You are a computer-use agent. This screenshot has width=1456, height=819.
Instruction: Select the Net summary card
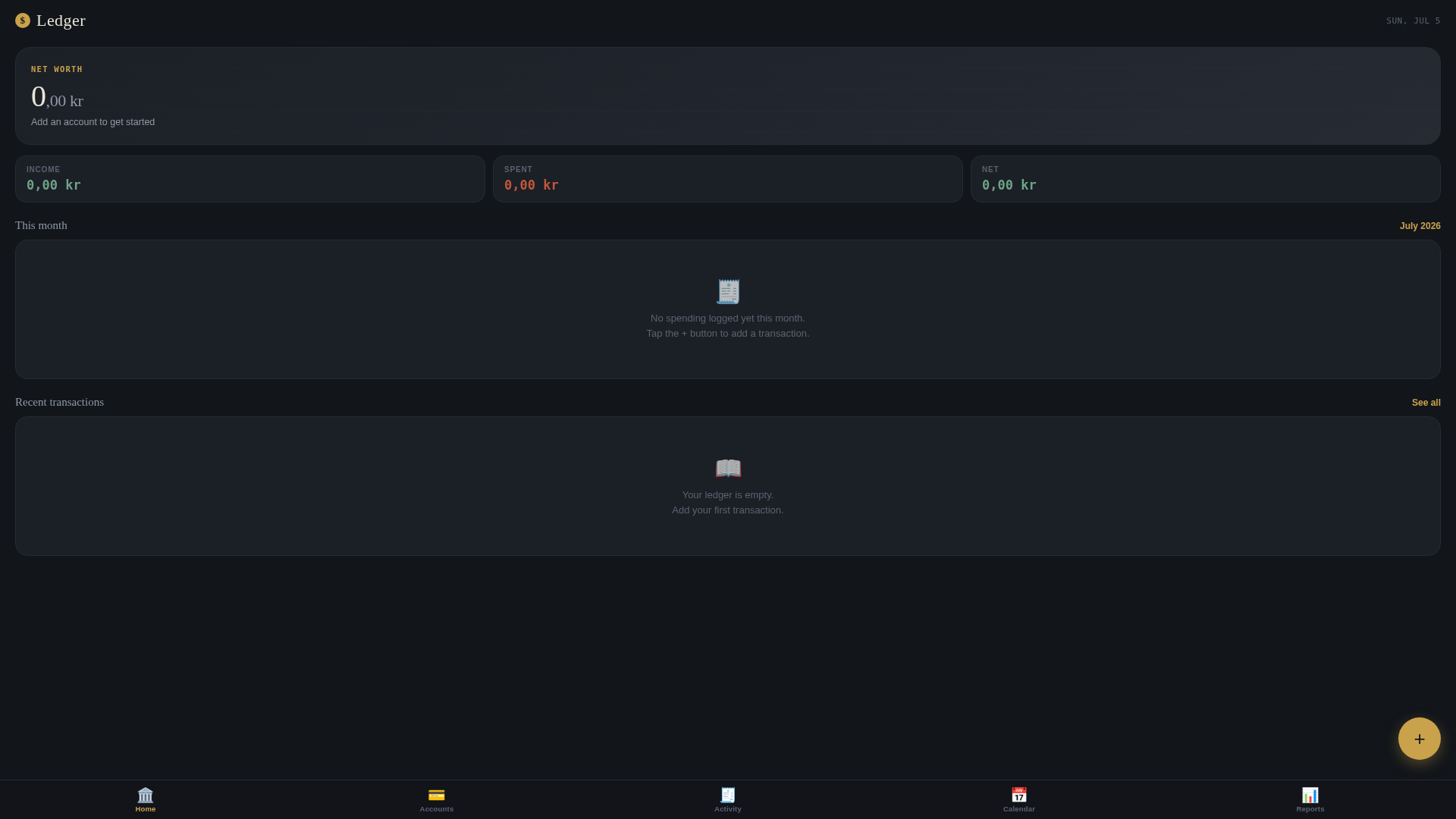1206,179
